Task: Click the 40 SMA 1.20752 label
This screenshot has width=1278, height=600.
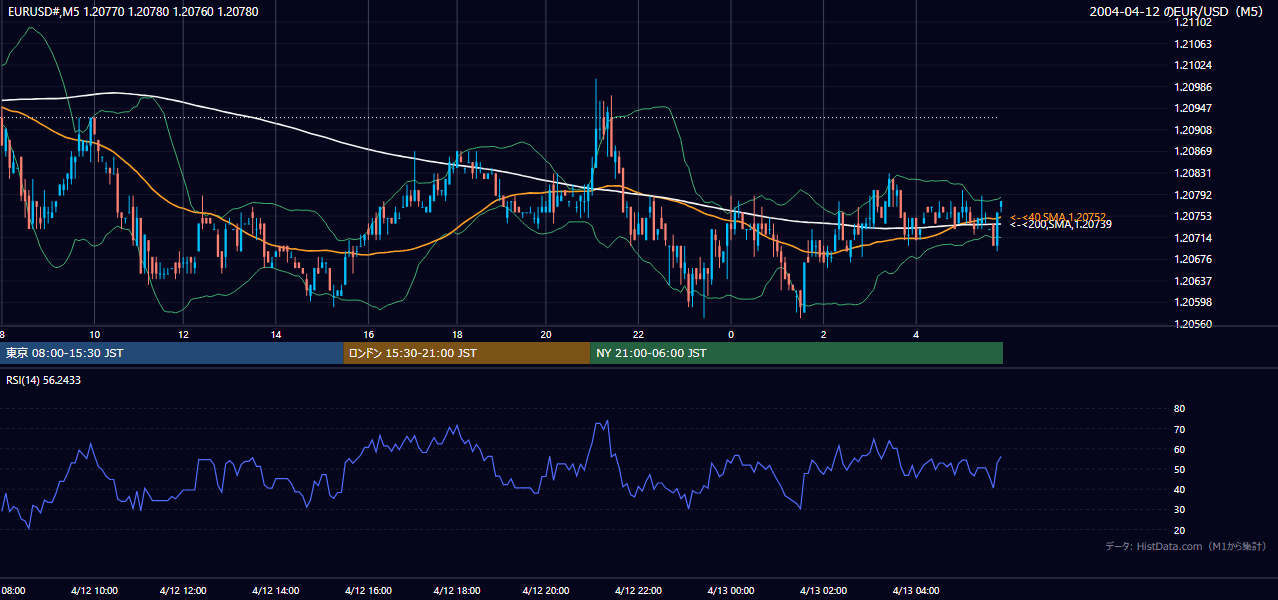Action: point(1058,217)
